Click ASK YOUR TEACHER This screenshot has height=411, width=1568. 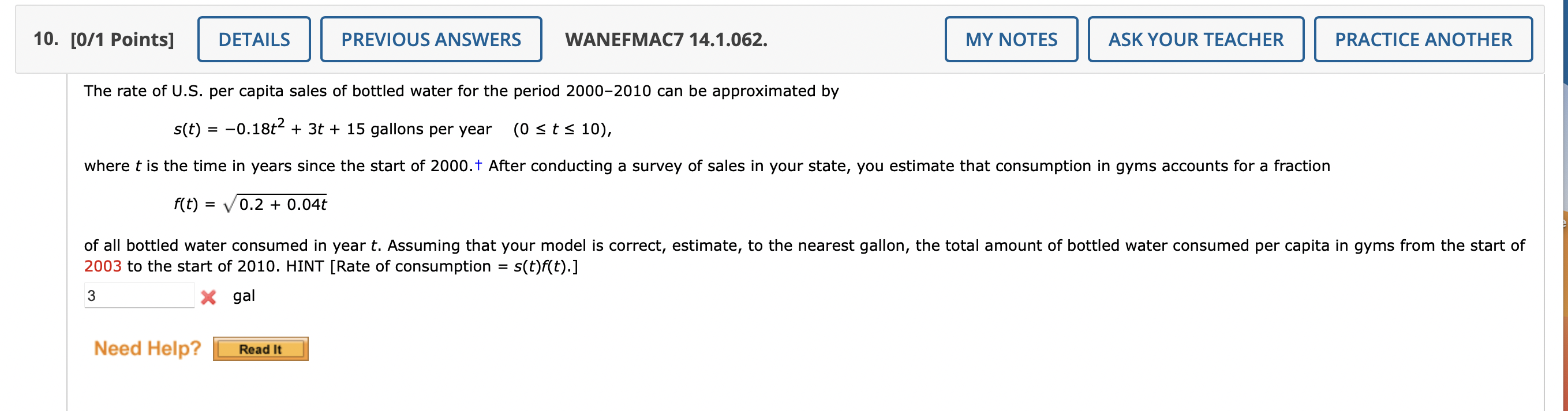point(1196,39)
